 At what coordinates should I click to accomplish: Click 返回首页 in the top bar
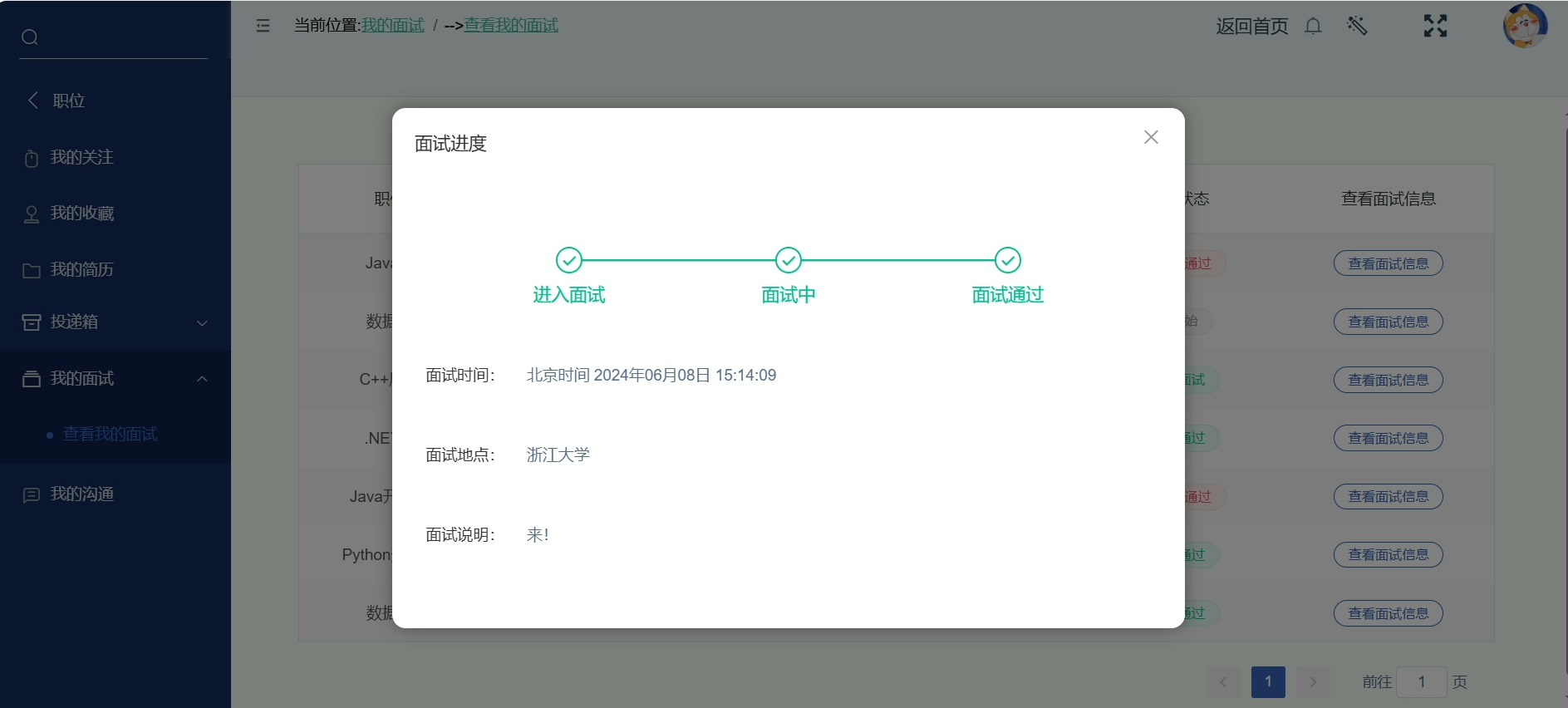(1252, 27)
